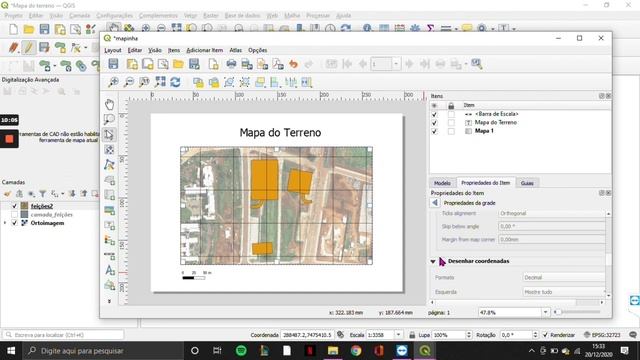Zoom layout to 100 percent
The height and width of the screenshot is (360, 640).
pos(144,82)
